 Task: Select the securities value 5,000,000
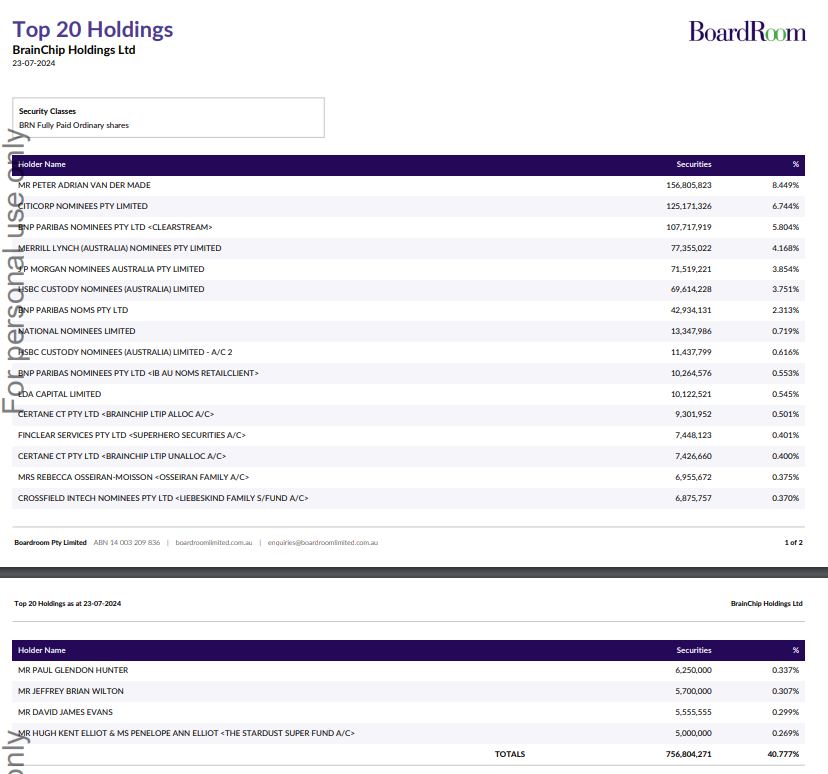point(693,733)
